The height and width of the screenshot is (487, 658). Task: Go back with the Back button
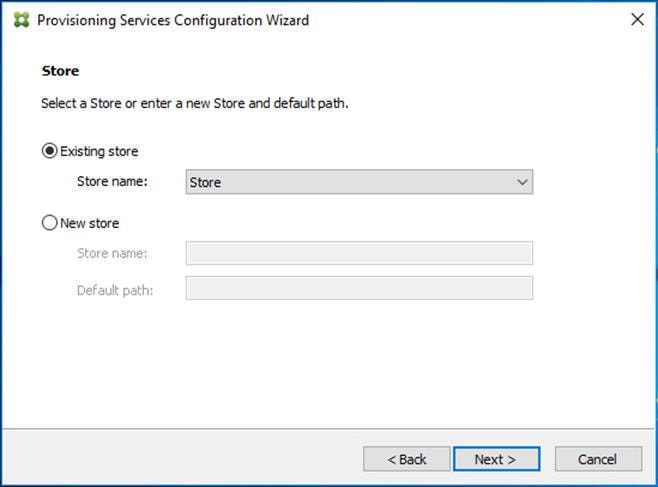(x=407, y=459)
